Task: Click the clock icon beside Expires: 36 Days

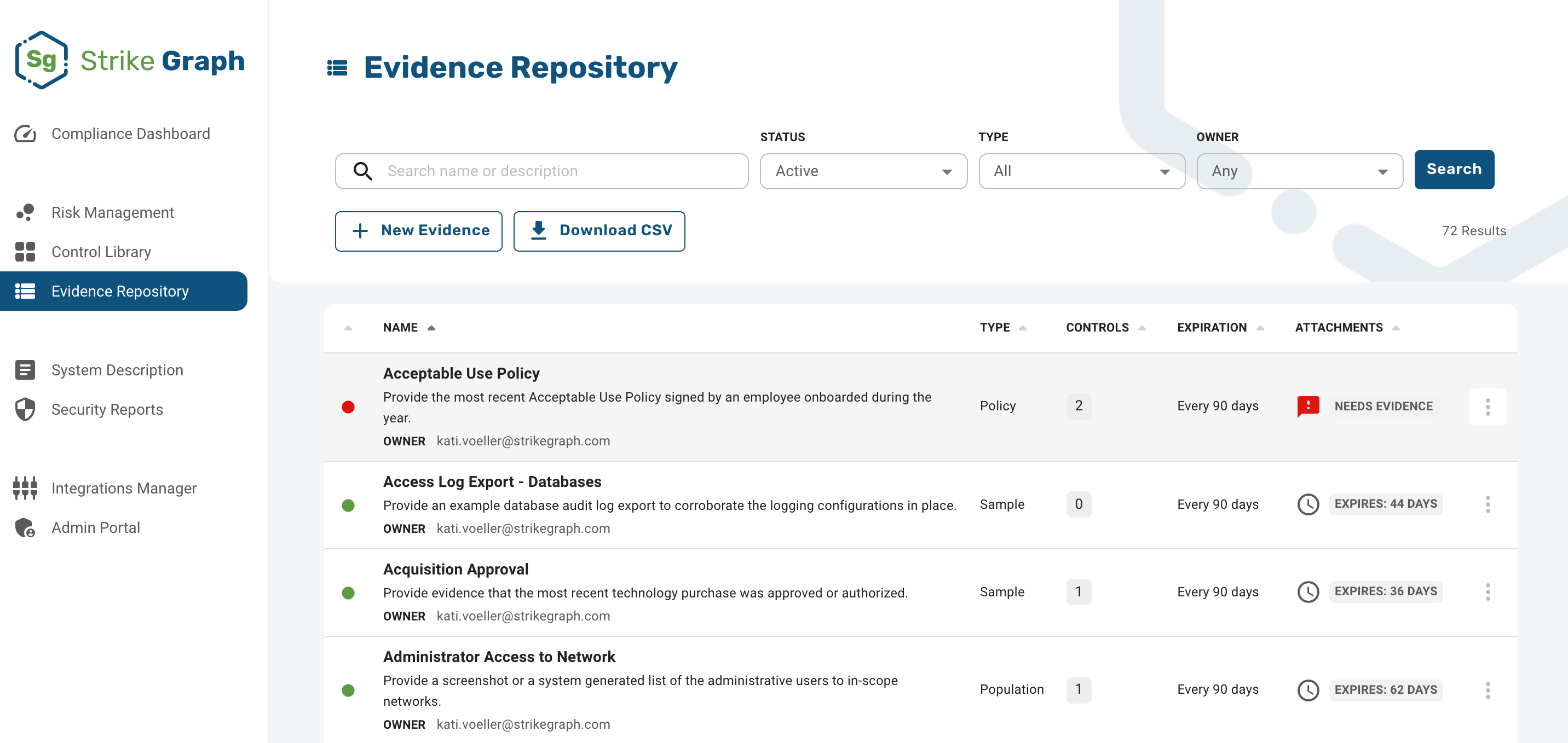Action: point(1308,592)
